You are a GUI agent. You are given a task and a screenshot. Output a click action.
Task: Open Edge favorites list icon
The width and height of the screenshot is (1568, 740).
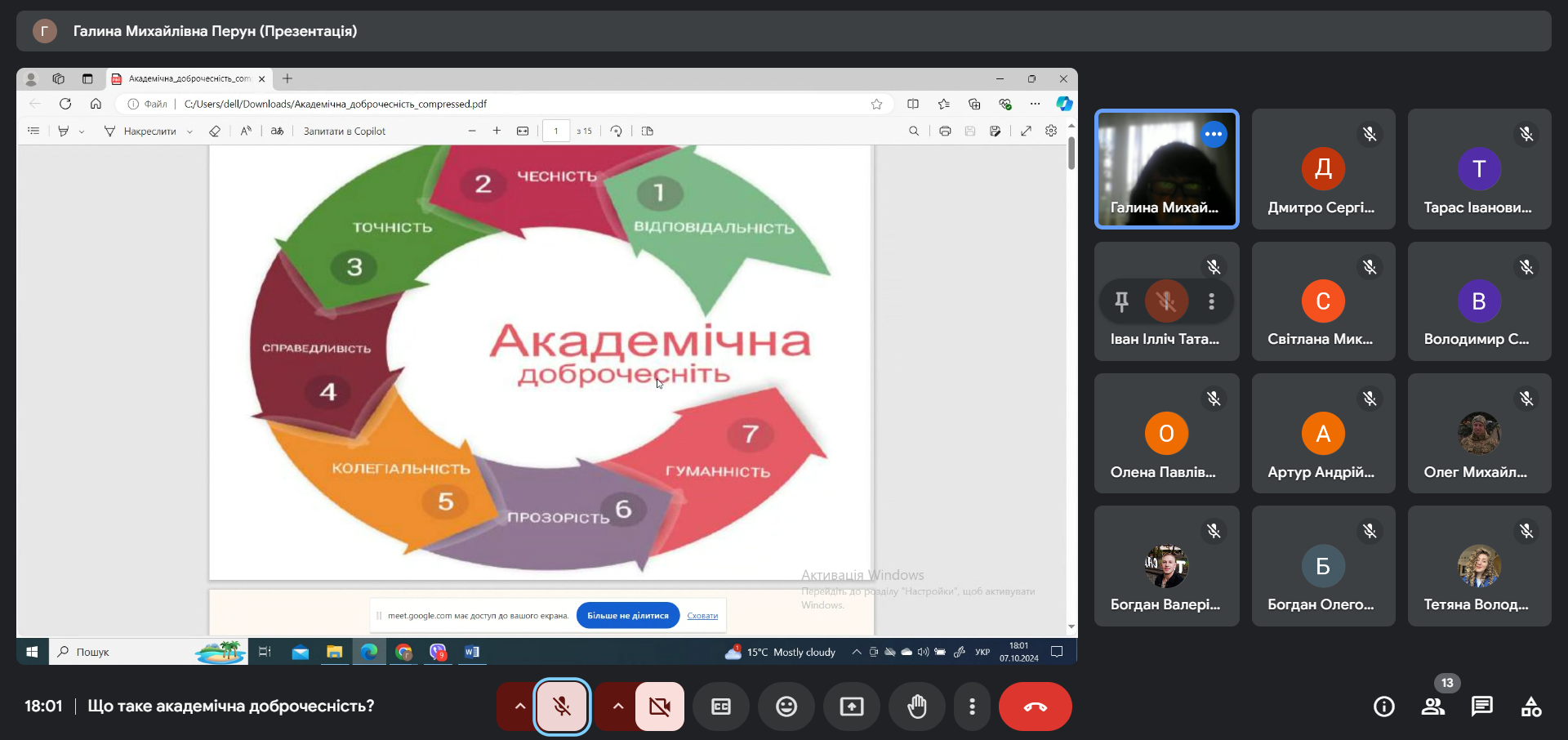[943, 104]
